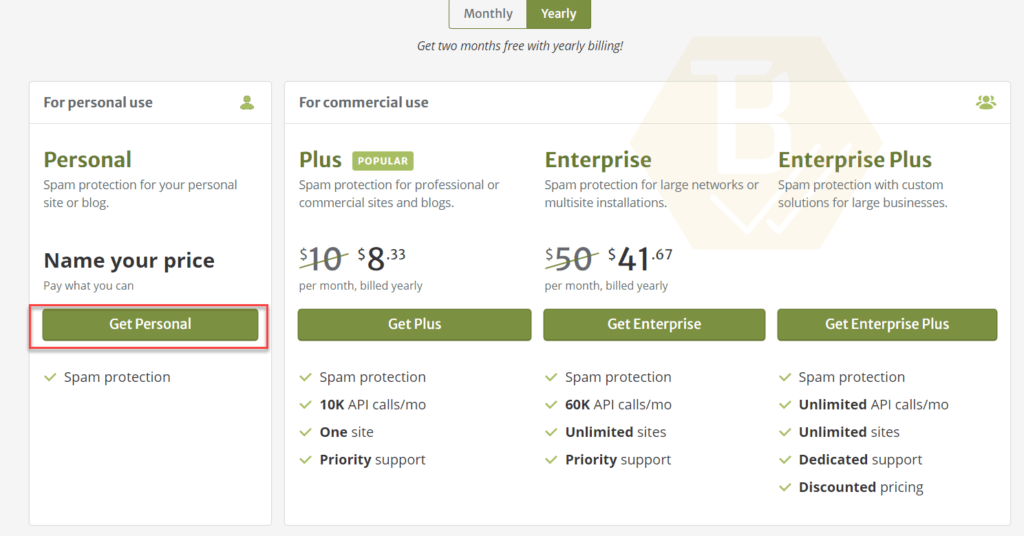Click the checkmark beside Personal Spam protection
This screenshot has width=1024, height=536.
(50, 377)
